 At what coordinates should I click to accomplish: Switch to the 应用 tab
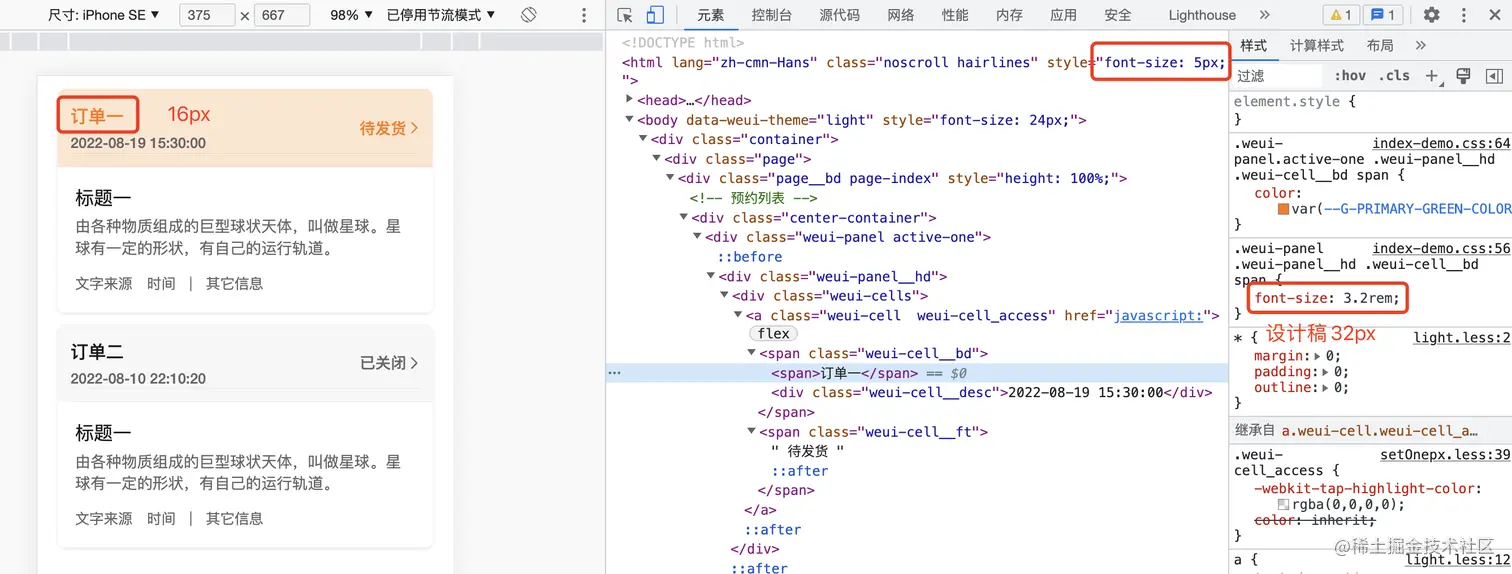point(1064,15)
